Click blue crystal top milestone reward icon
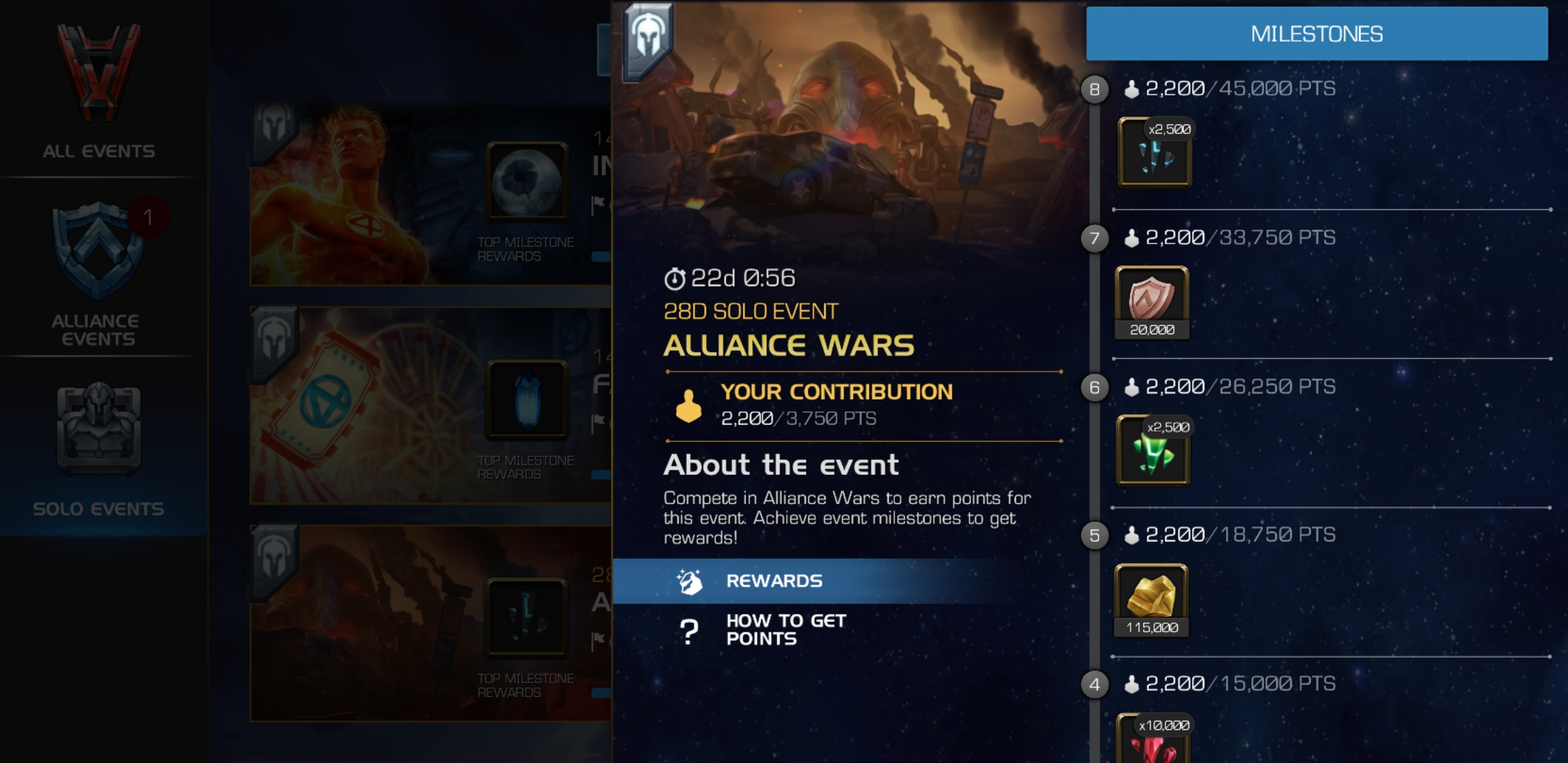Screen dimensions: 1568x763 point(527,401)
